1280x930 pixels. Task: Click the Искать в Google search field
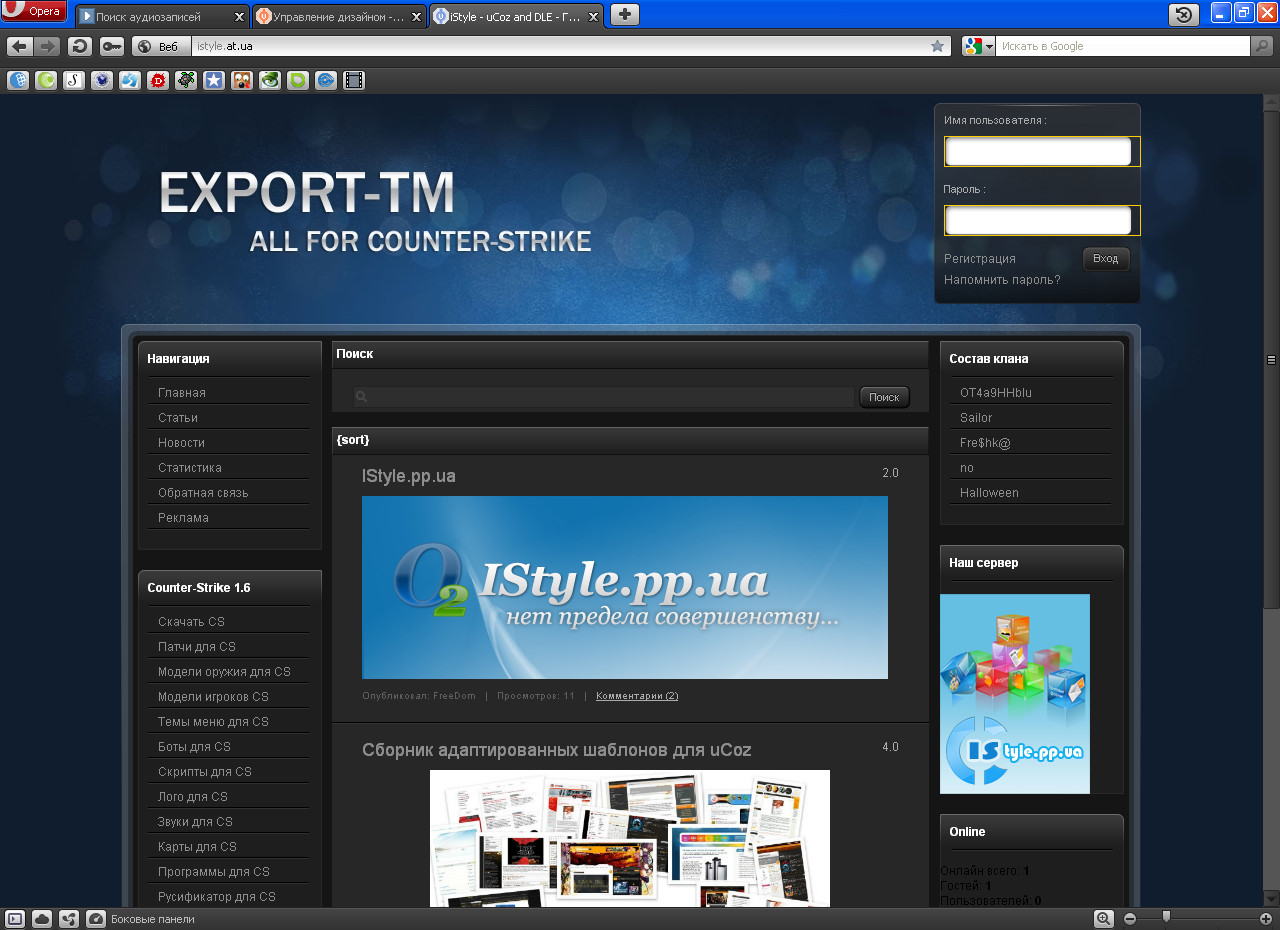coord(1122,46)
